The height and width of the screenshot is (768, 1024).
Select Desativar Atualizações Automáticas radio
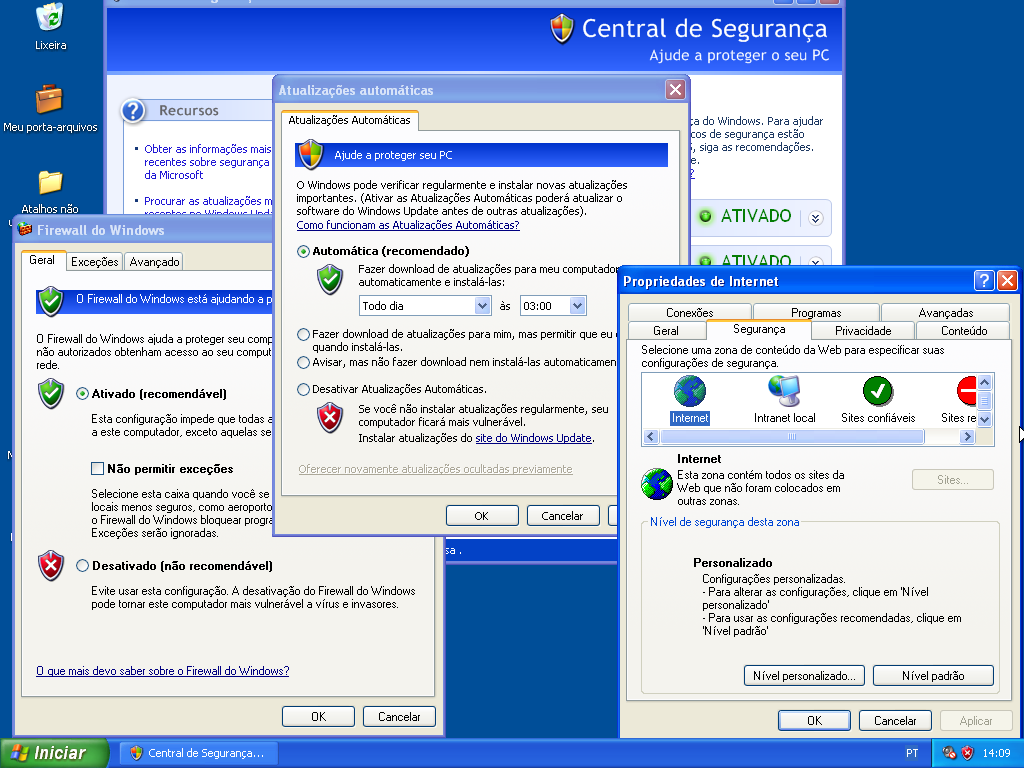(x=303, y=389)
